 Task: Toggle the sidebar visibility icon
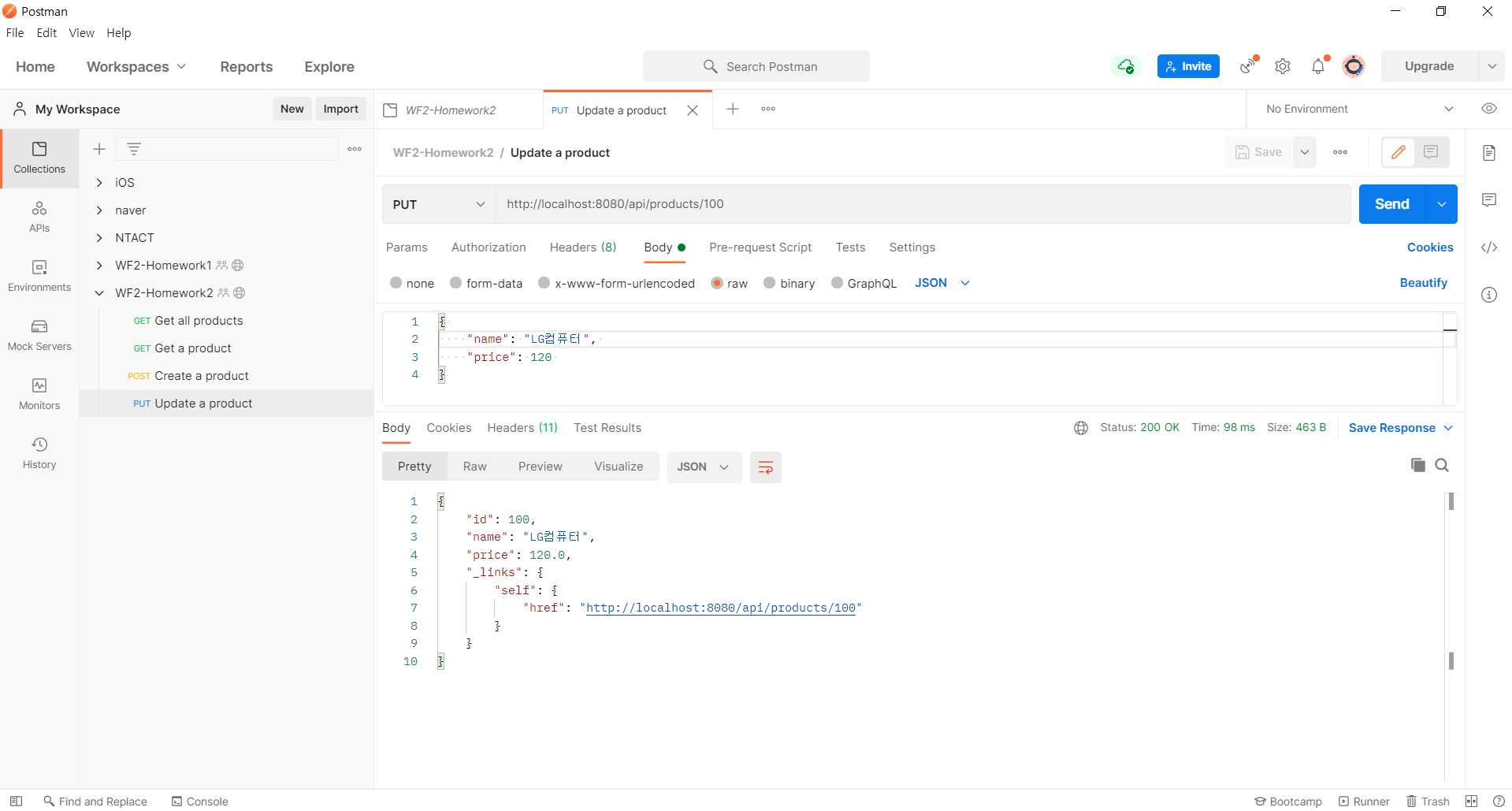click(16, 802)
